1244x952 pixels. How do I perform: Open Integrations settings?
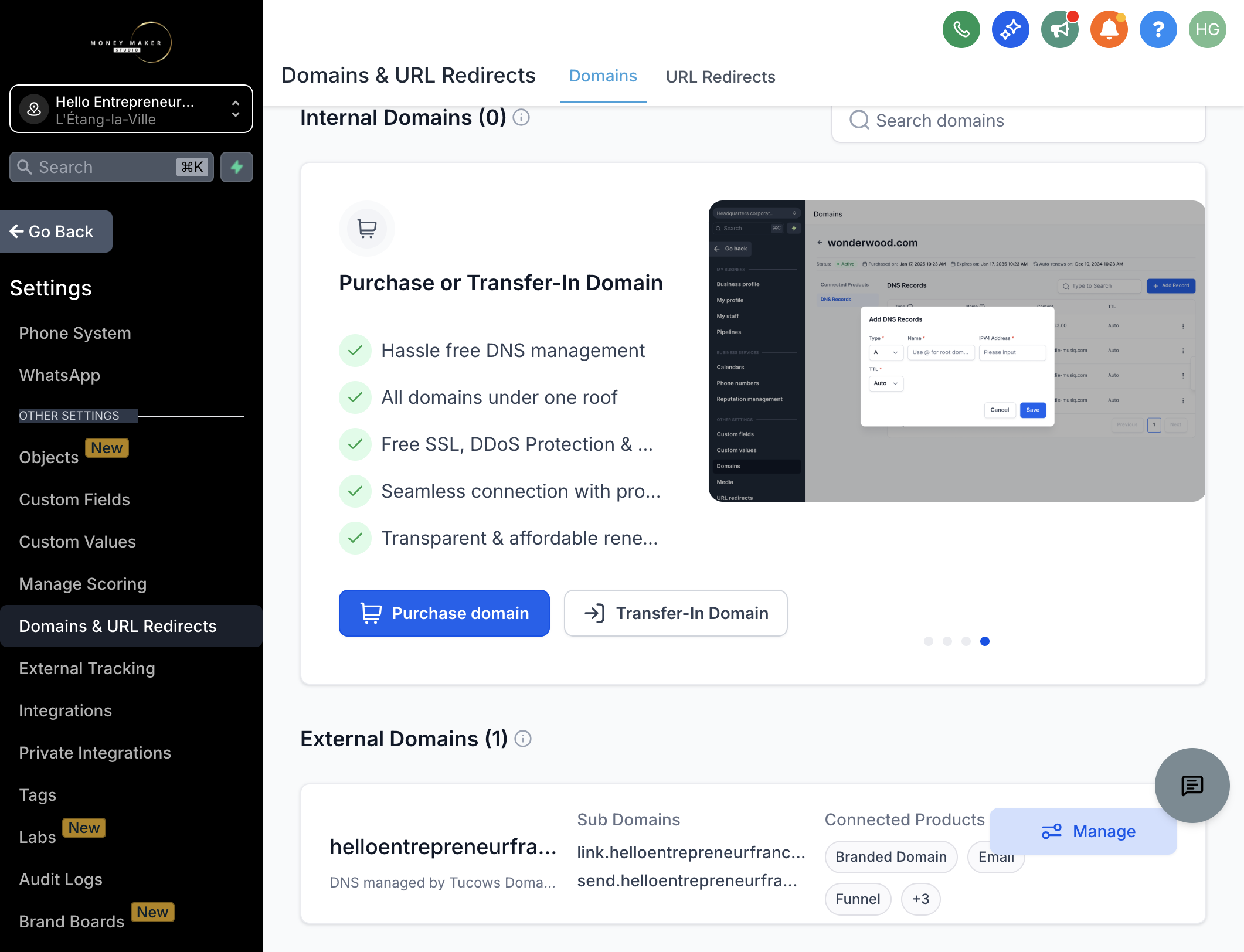[65, 710]
